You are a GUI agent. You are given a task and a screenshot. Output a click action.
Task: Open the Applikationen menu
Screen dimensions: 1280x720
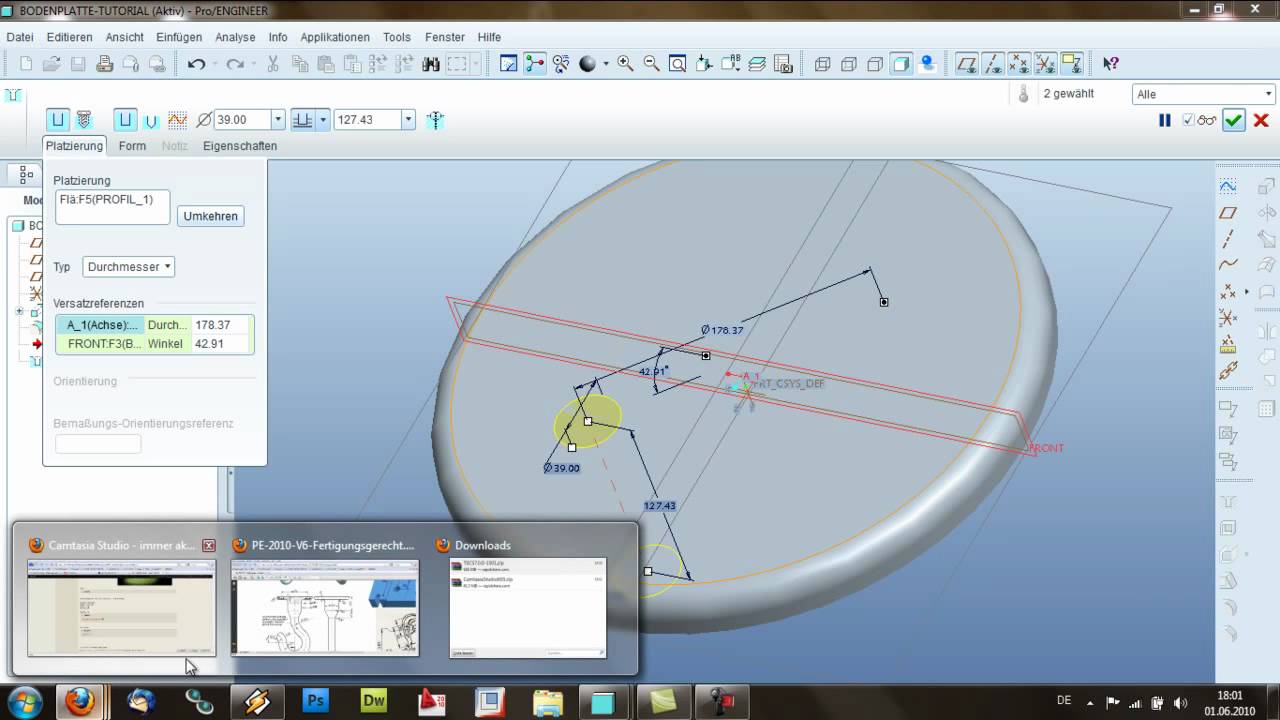(335, 37)
